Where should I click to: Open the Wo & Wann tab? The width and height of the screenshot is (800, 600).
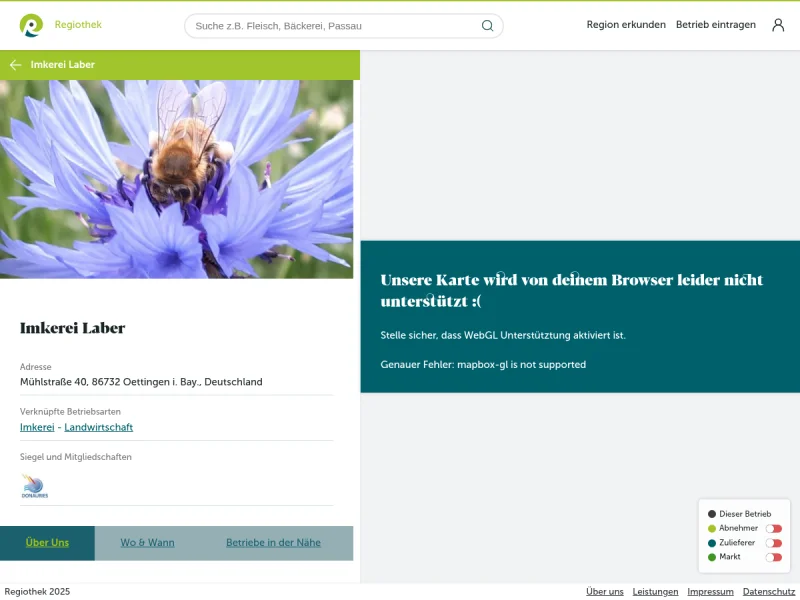(147, 543)
